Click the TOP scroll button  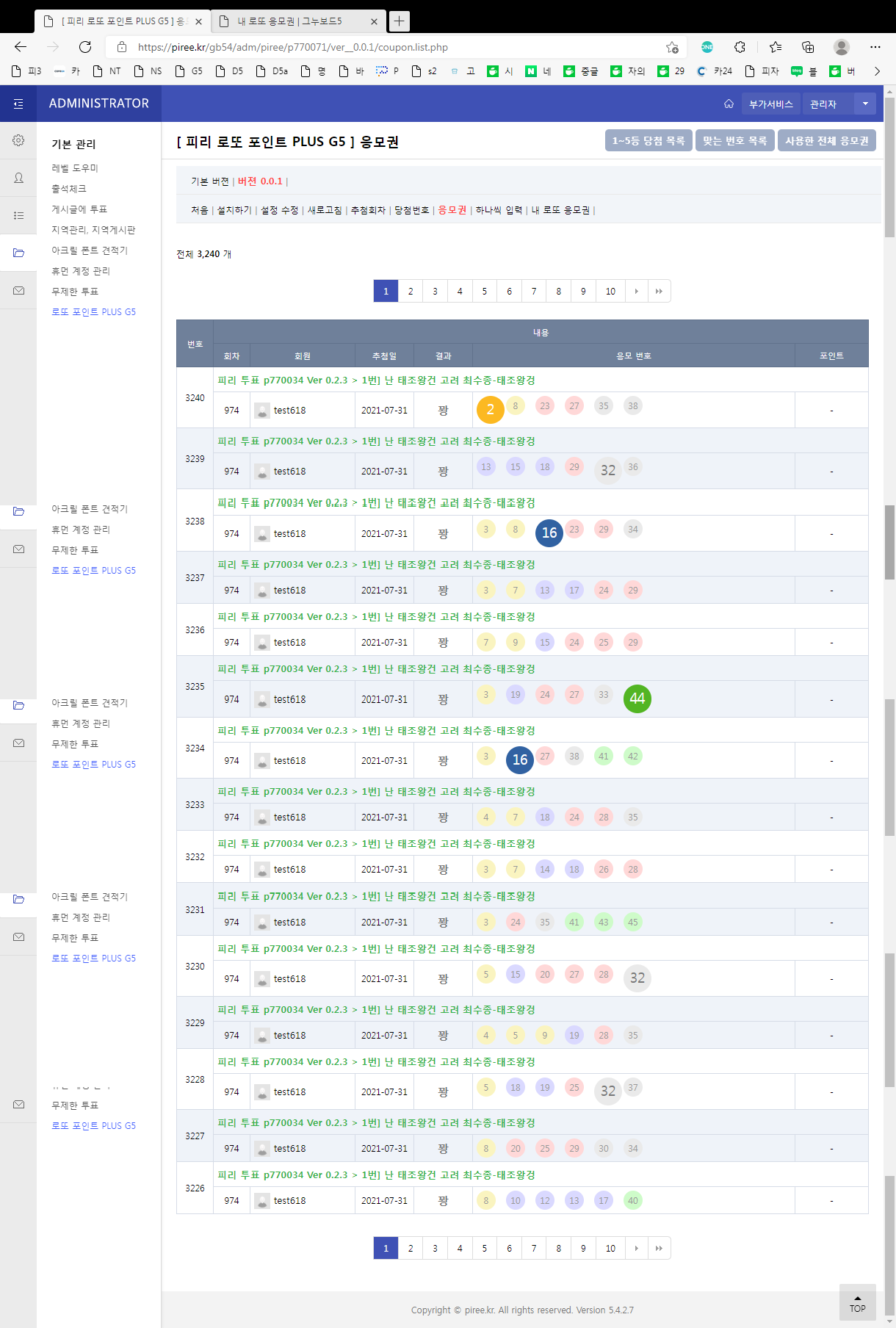(857, 1302)
